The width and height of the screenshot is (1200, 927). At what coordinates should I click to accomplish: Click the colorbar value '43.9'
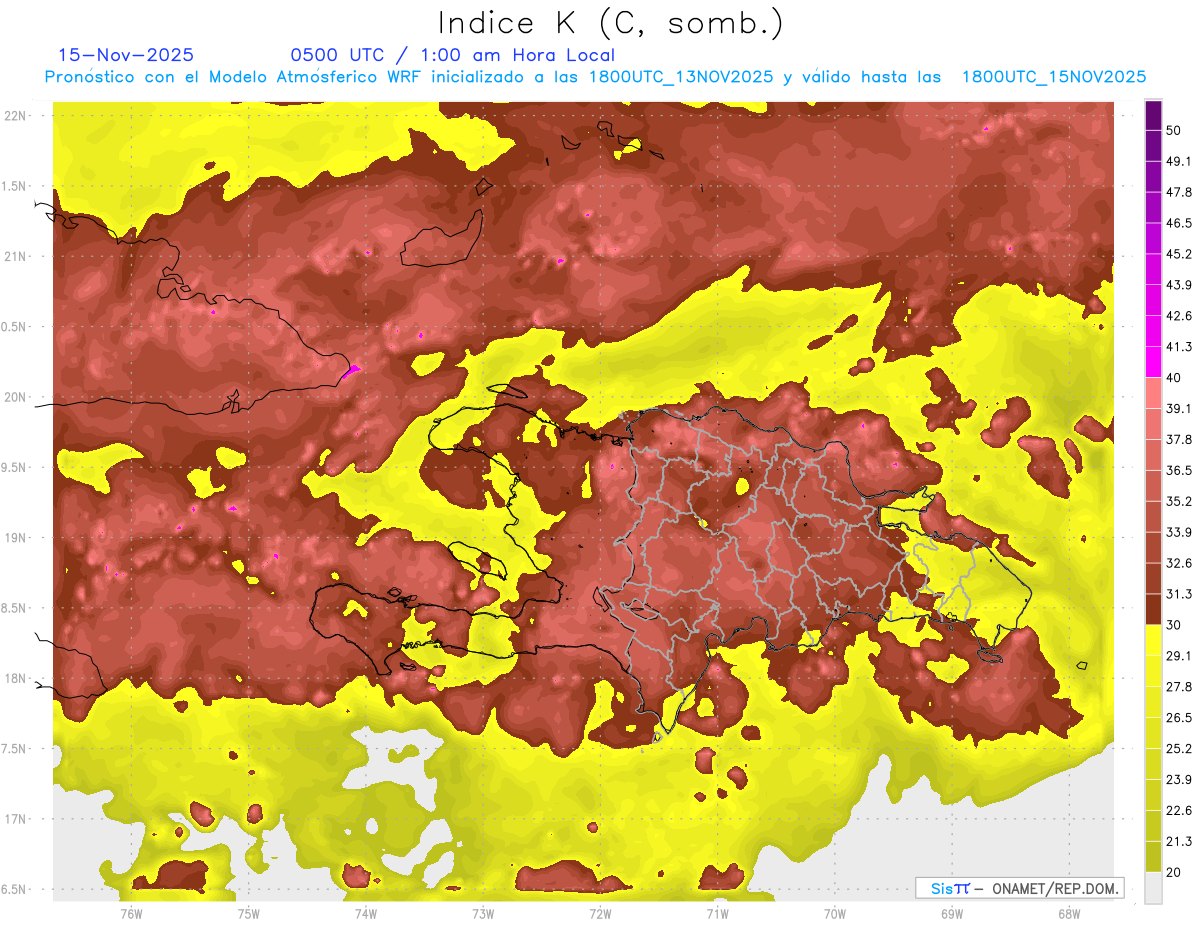coord(1180,285)
